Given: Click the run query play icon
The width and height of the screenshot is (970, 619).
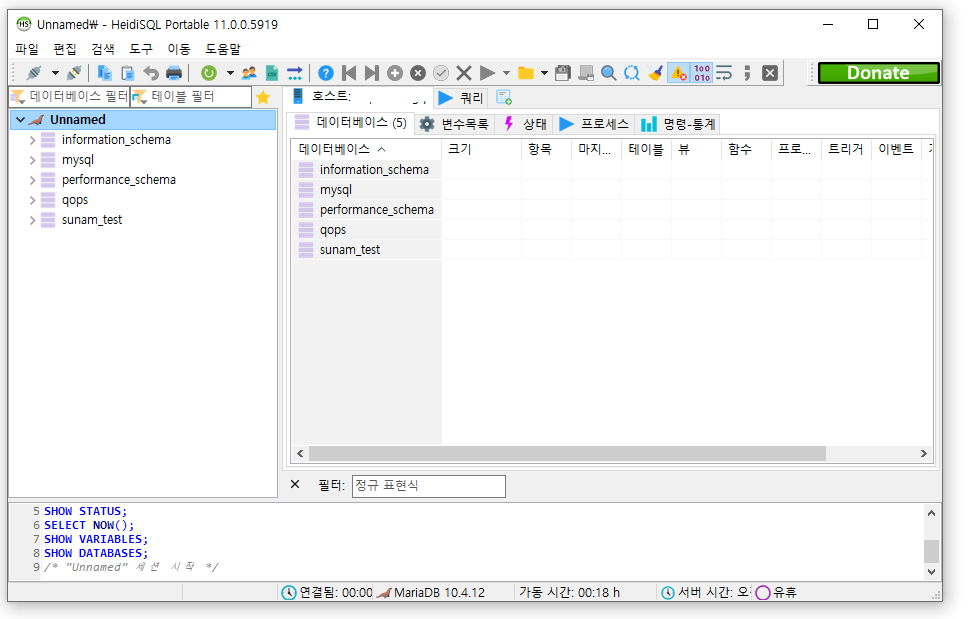Looking at the screenshot, I should coord(487,73).
